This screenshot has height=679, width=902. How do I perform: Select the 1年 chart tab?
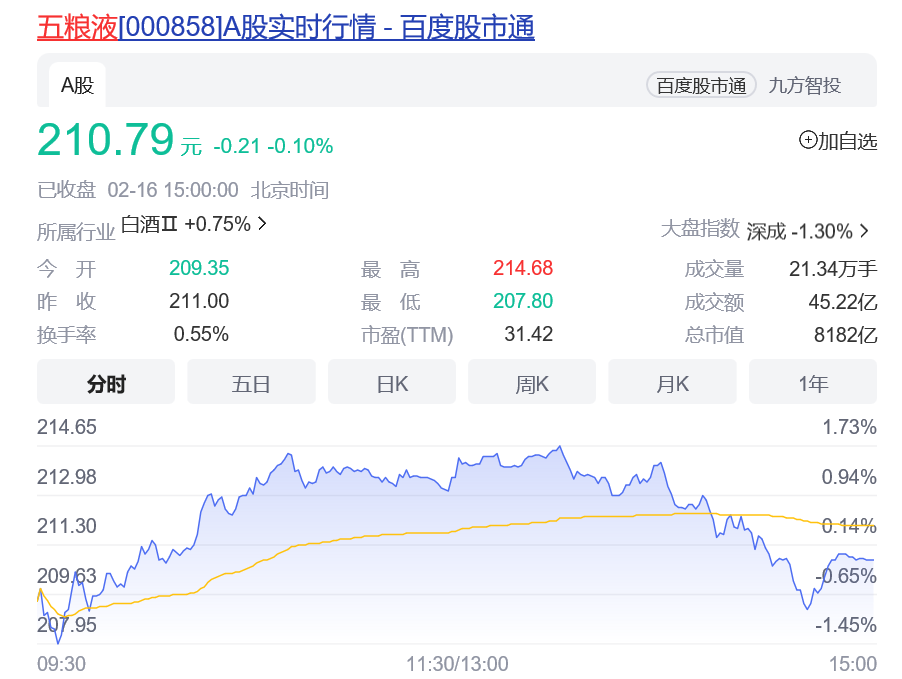(813, 382)
